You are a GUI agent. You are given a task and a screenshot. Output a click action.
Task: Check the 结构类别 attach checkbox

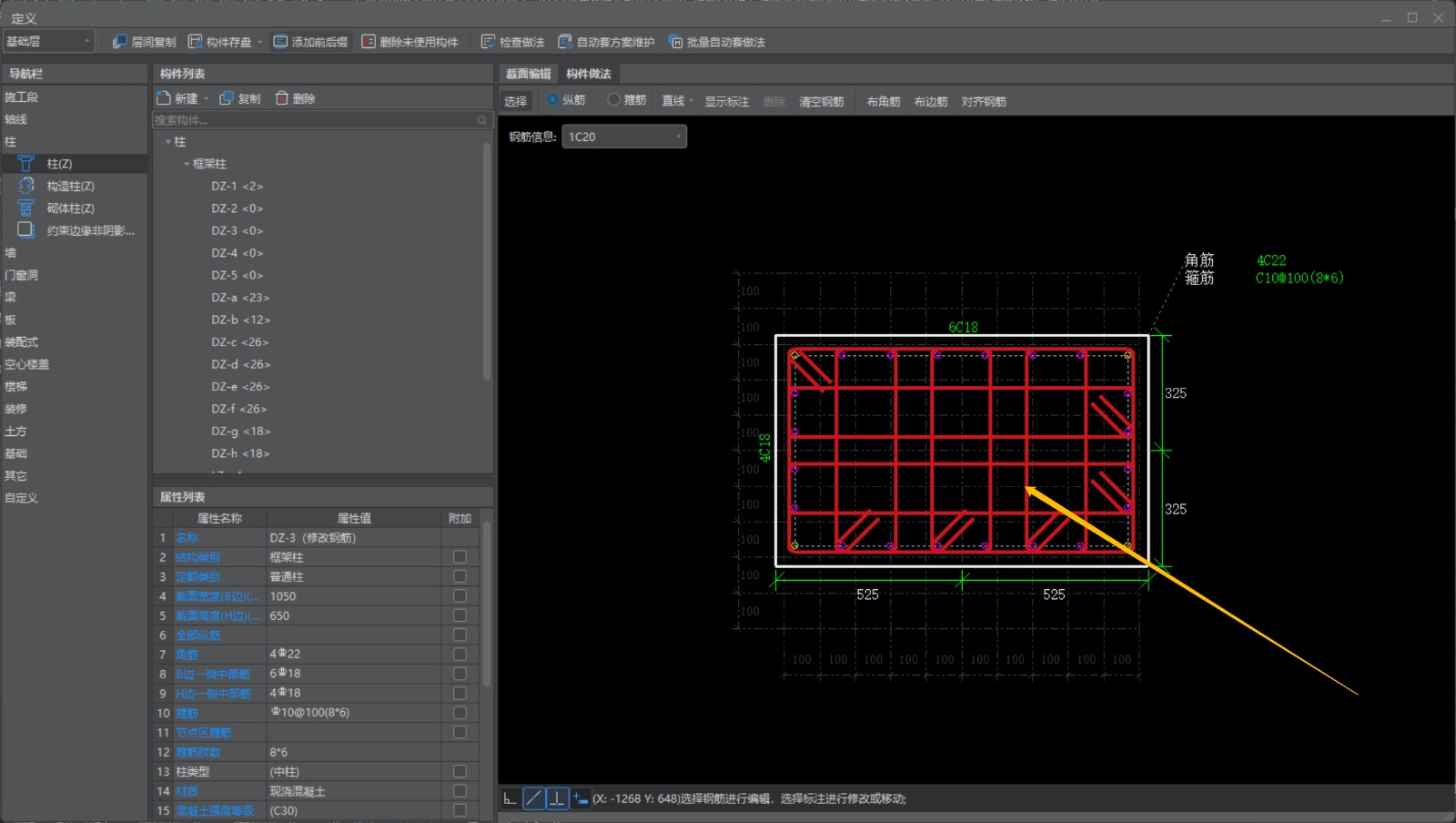click(x=460, y=557)
